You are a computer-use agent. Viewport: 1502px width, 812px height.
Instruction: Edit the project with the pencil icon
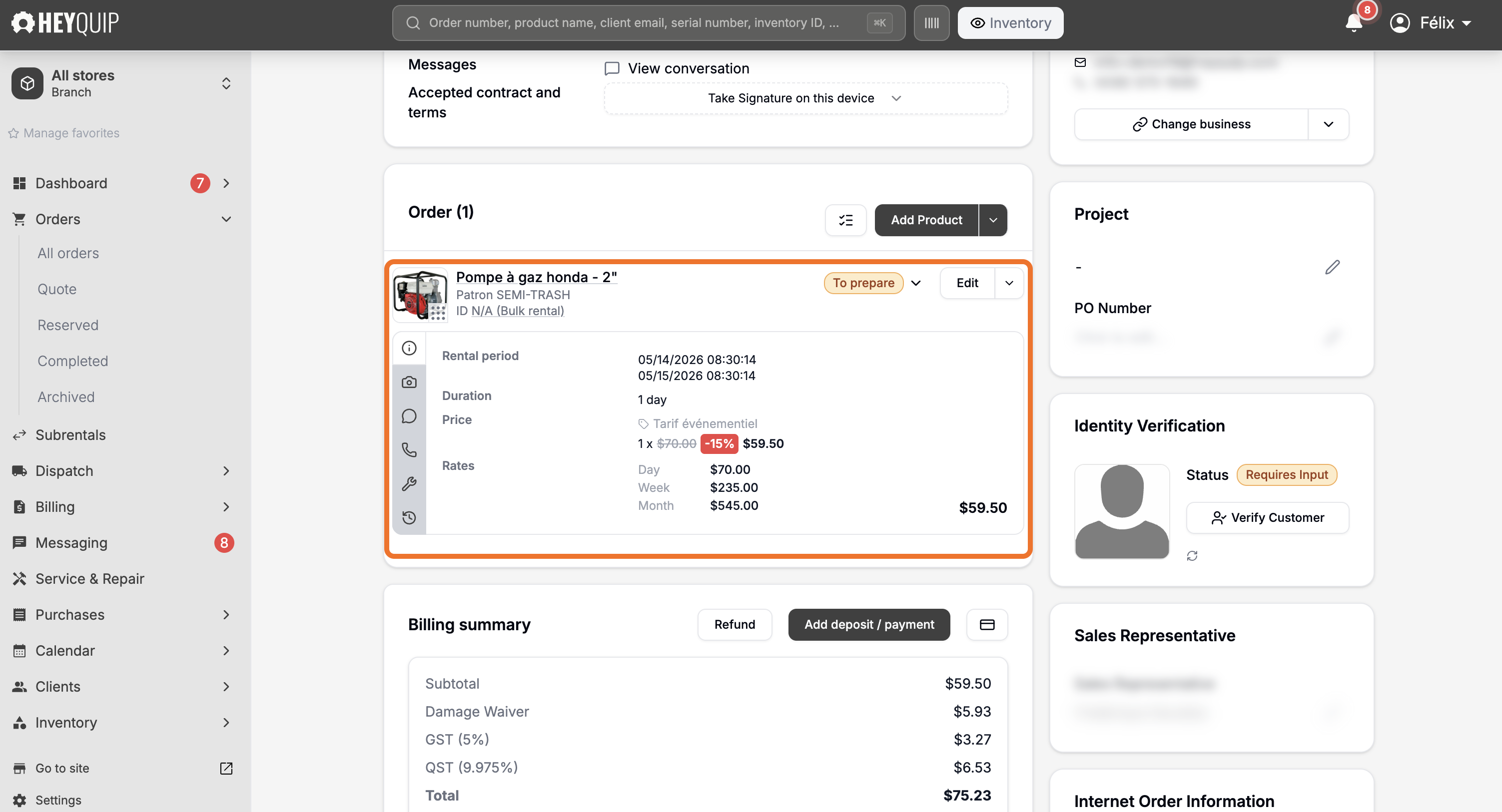point(1332,267)
